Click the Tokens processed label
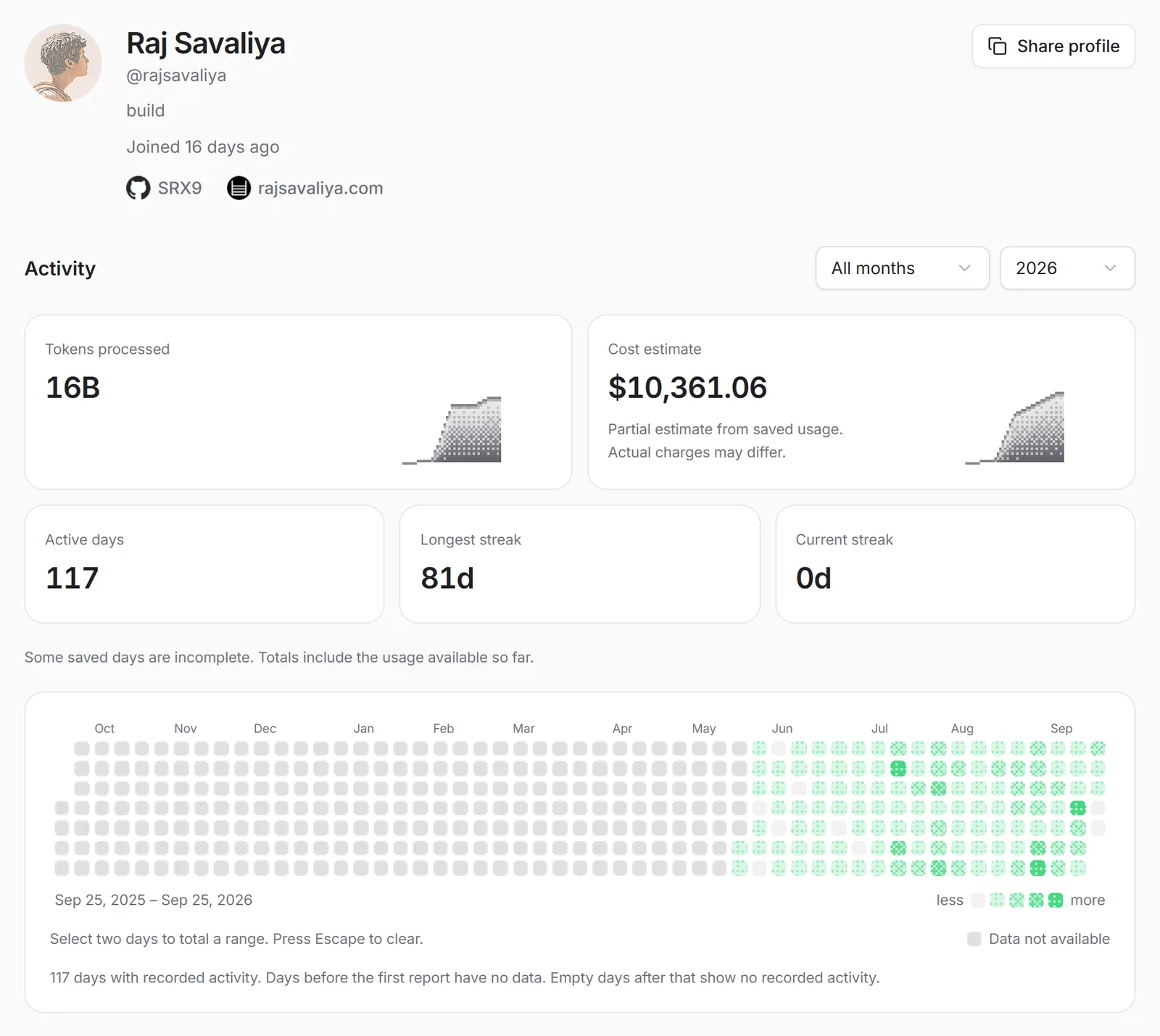Viewport: 1160px width, 1036px height. point(107,349)
